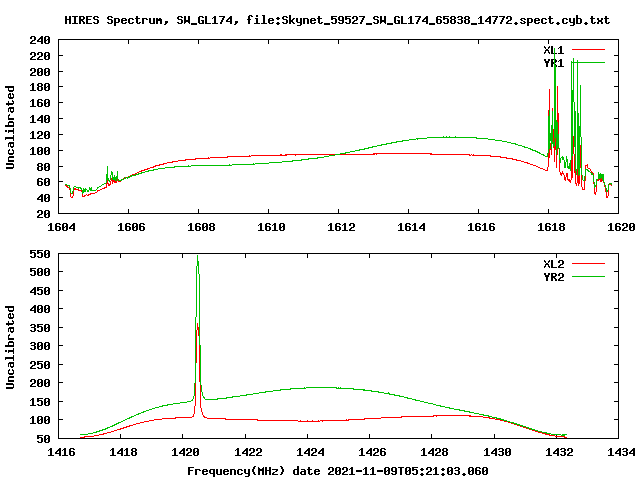Click the 1434 x-axis tick label

point(621,452)
